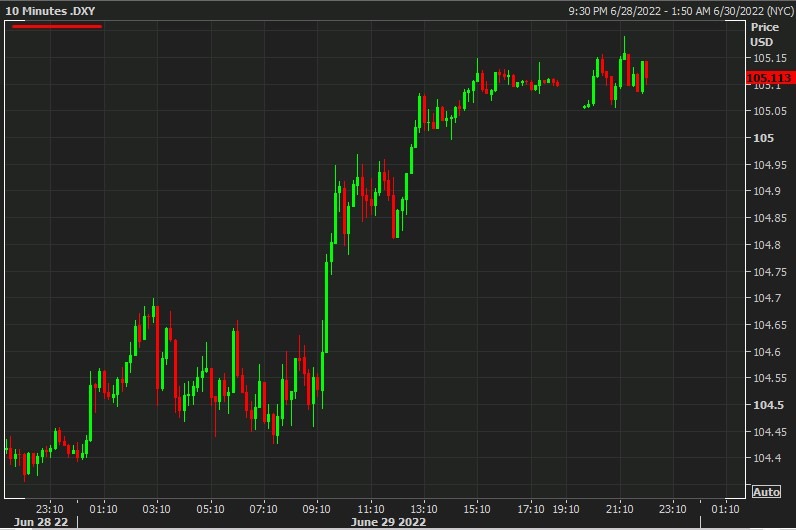Screen dimensions: 796x530
Task: Select the 09:10 time axis label
Action: pyautogui.click(x=317, y=509)
